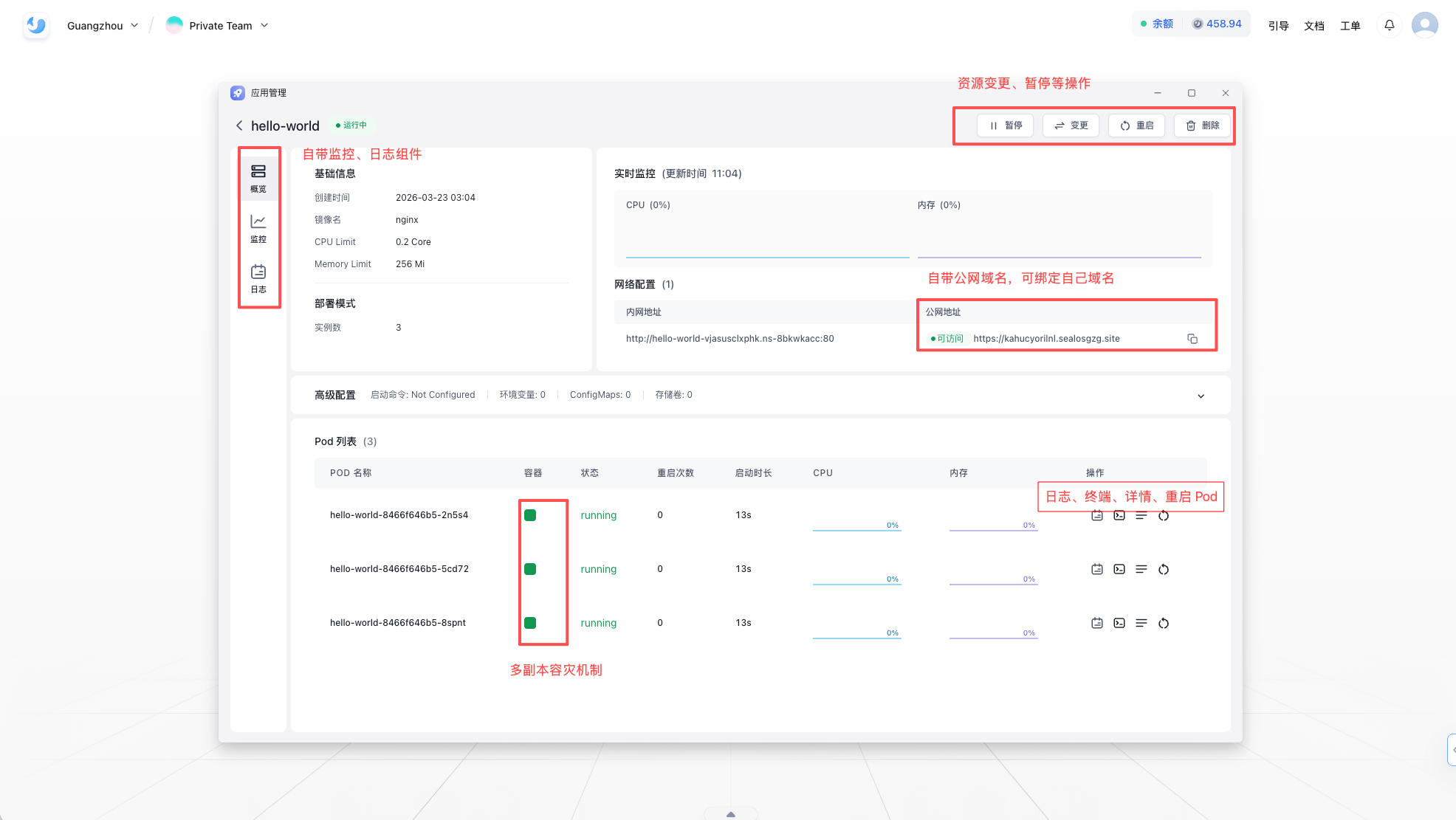
Task: Click the 458.94 balance amount
Action: pos(1217,24)
